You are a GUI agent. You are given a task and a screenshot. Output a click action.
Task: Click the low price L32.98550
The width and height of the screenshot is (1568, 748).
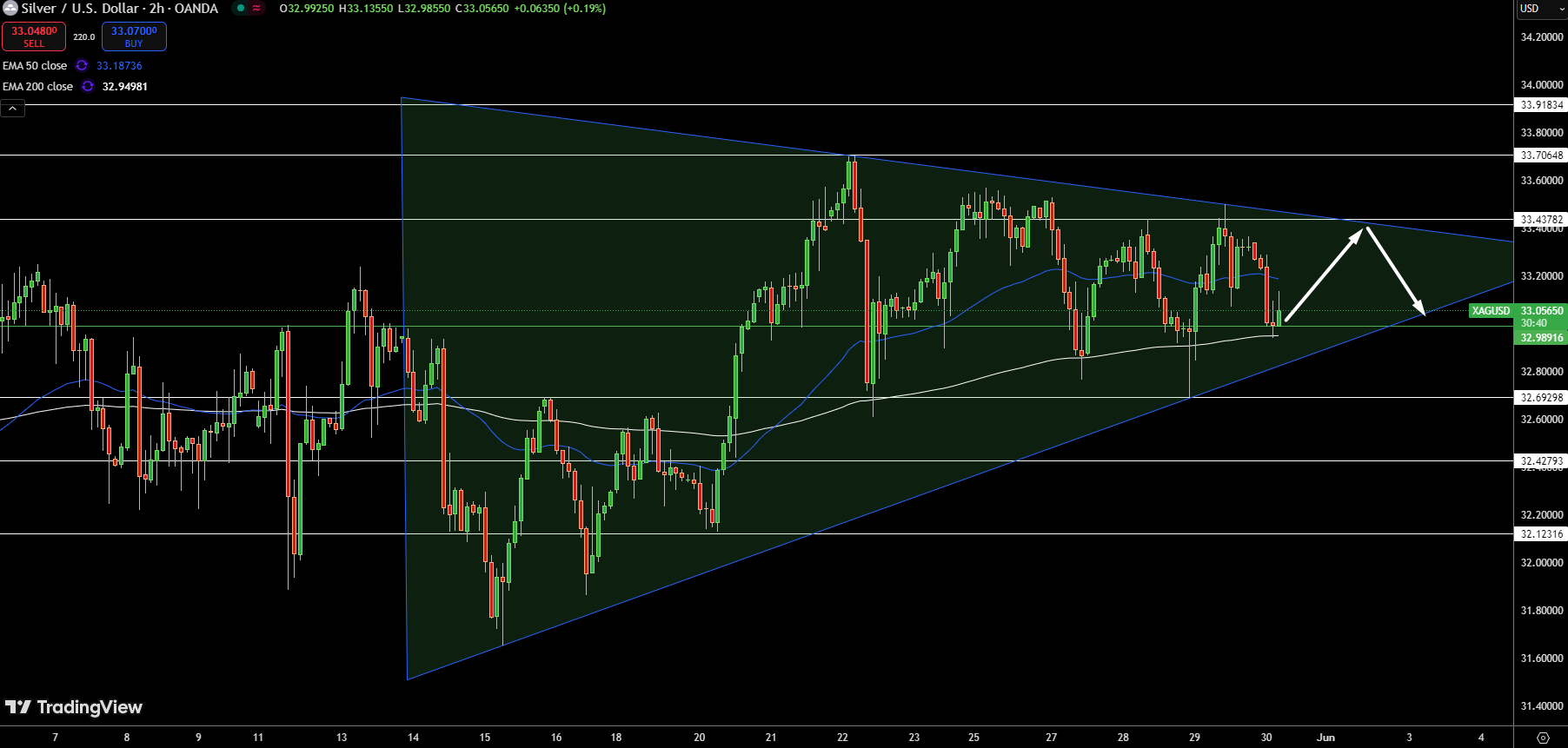(424, 9)
